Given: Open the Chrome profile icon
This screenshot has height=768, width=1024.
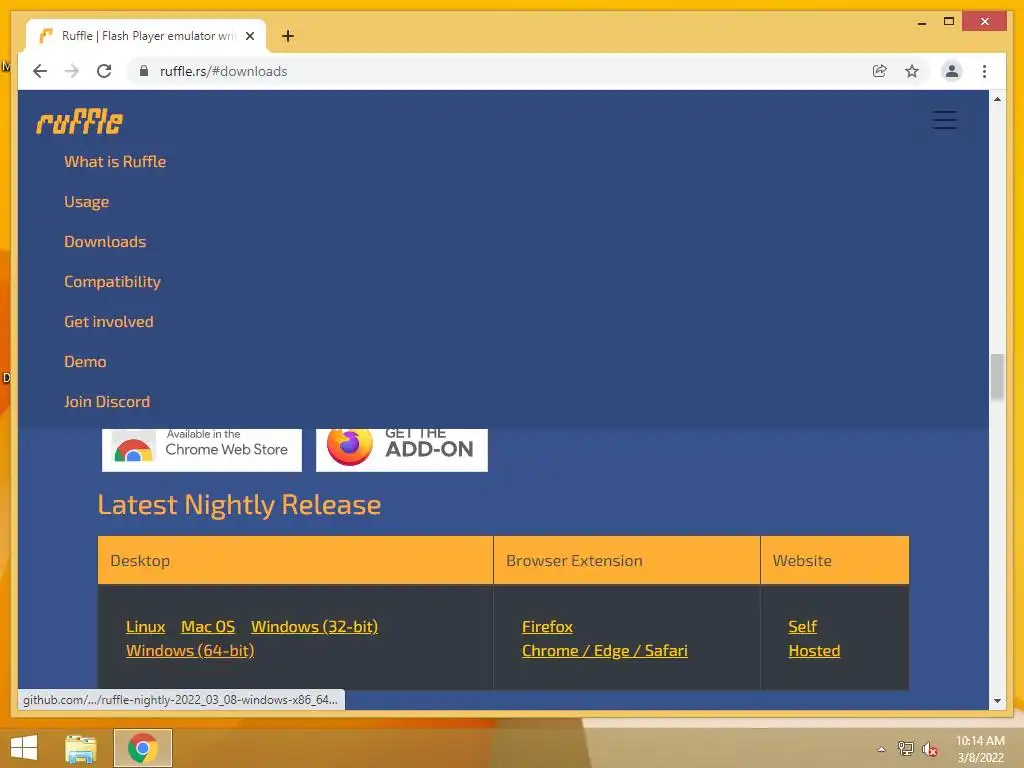Looking at the screenshot, I should (952, 71).
